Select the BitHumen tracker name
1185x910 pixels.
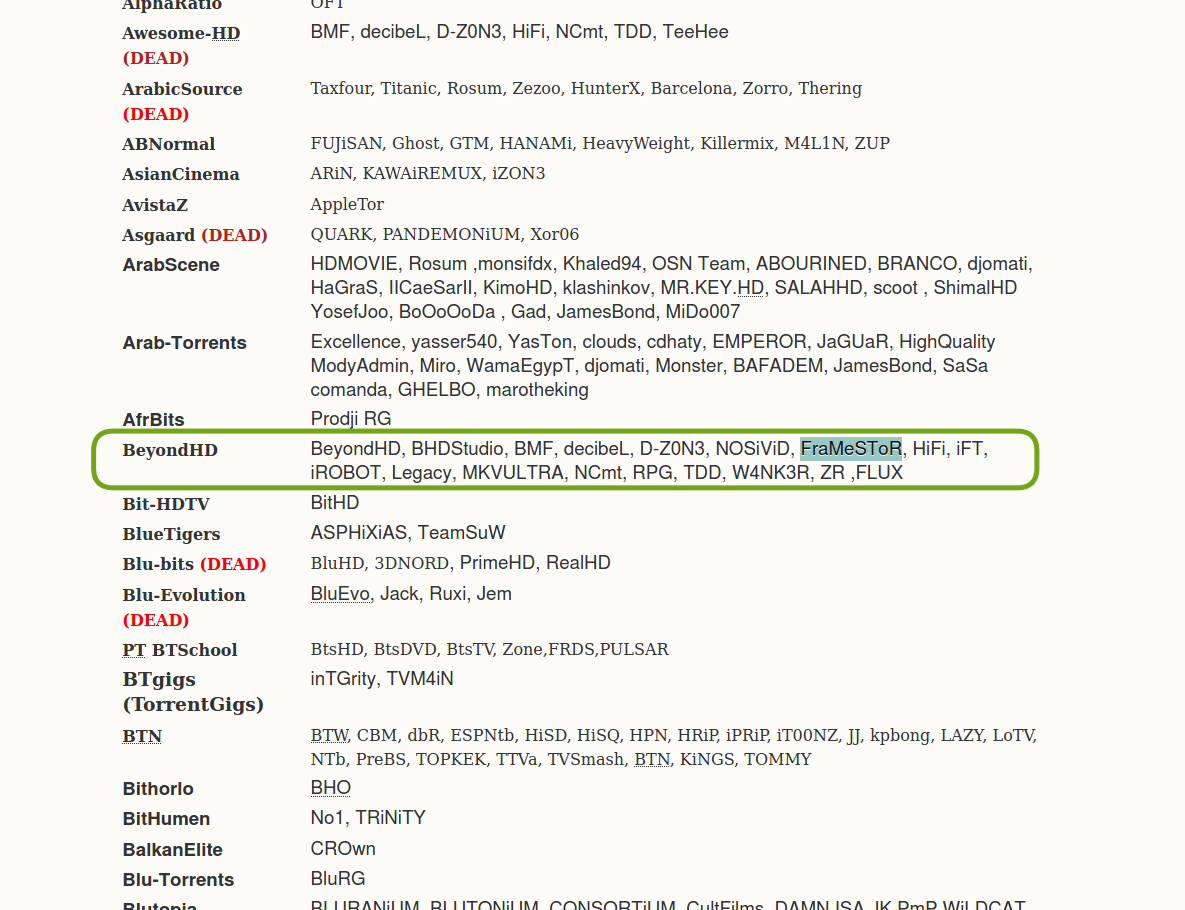[166, 819]
